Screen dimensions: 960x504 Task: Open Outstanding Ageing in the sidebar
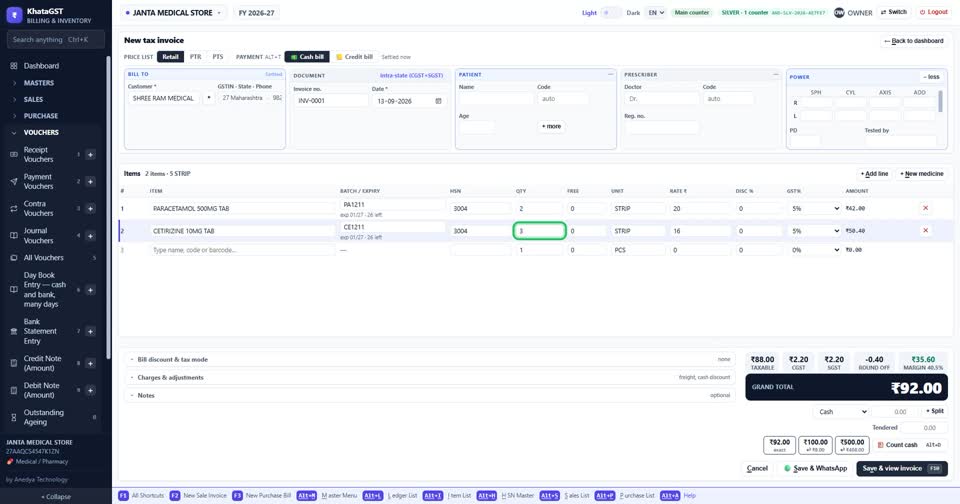point(43,417)
